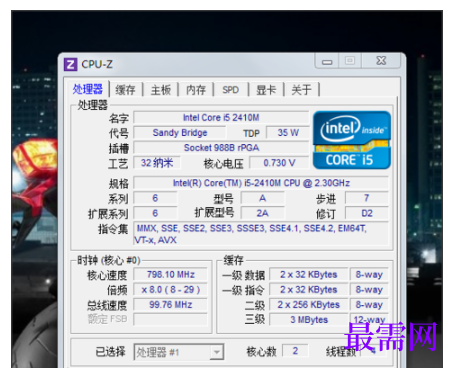
Task: Click the Intel Core i5 badge logo
Action: point(352,140)
